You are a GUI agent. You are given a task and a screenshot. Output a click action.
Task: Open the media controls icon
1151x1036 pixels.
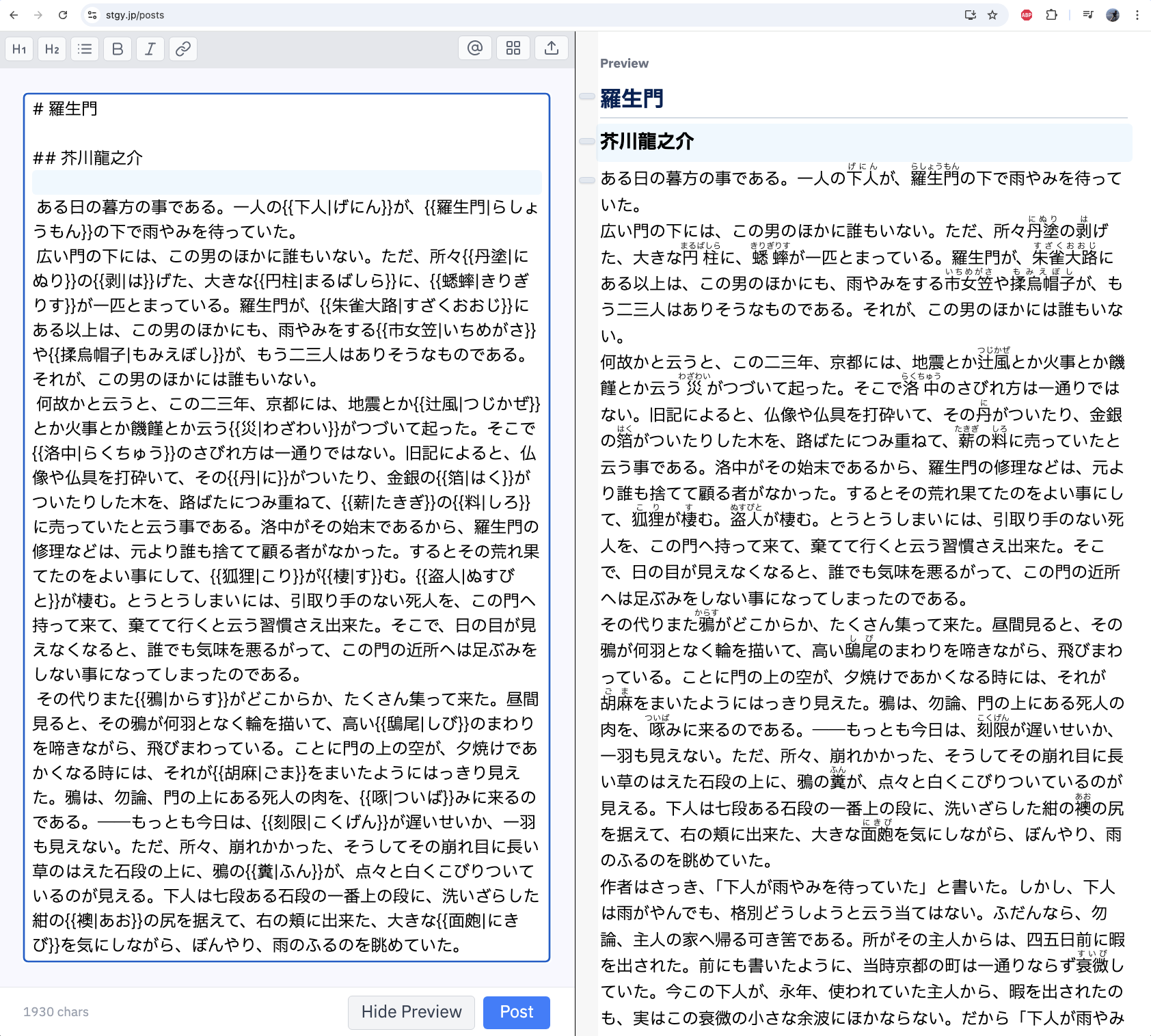pos(1088,15)
